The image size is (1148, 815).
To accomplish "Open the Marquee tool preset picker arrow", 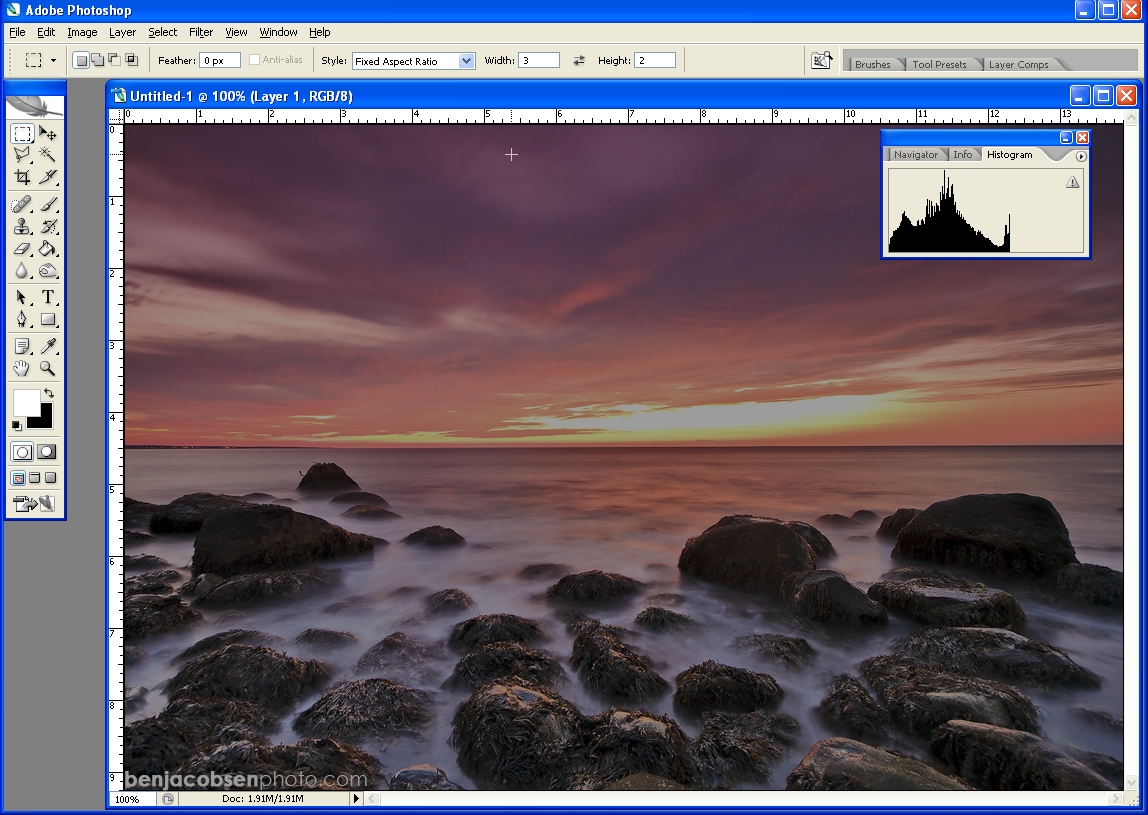I will (x=53, y=61).
